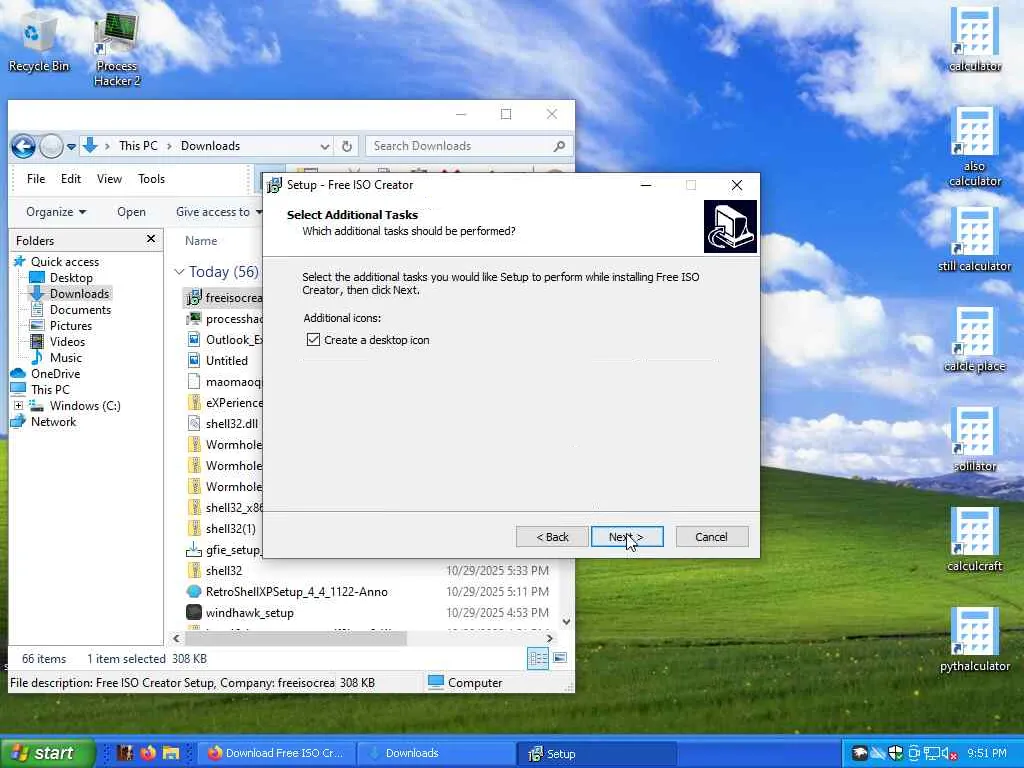The image size is (1024, 768).
Task: Go back with the Back button
Action: [552, 537]
